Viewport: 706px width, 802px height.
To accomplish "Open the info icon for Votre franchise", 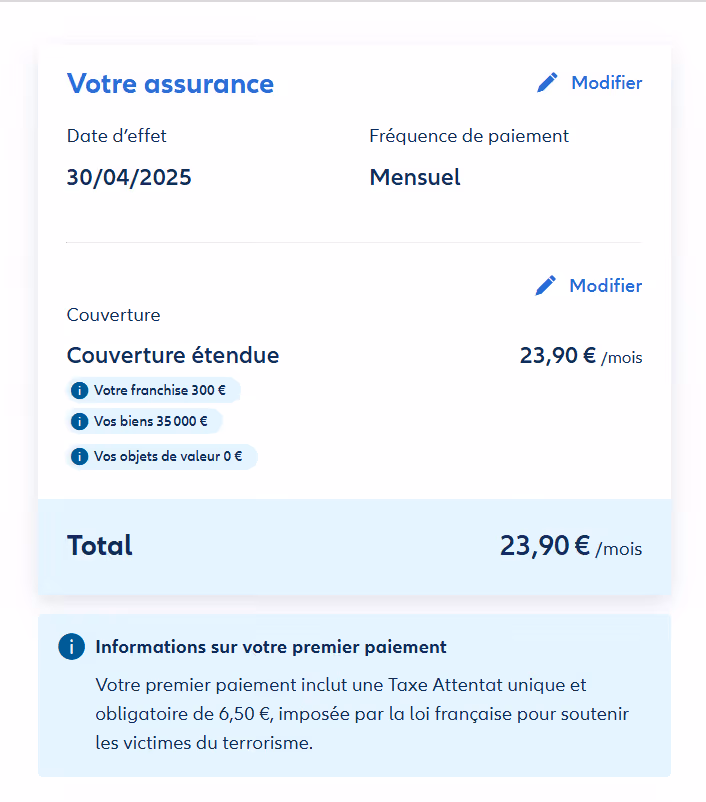I will [x=80, y=390].
